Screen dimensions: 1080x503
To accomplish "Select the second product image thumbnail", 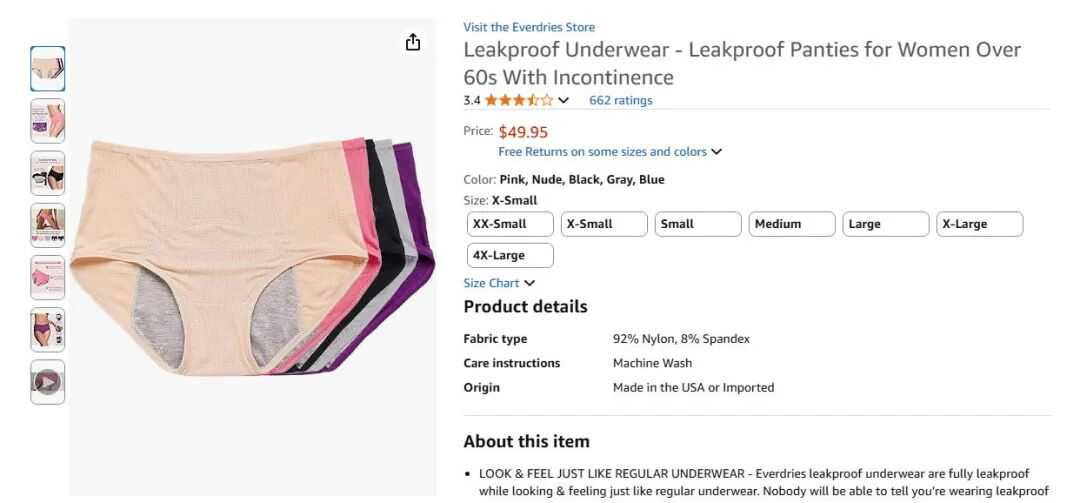I will pos(48,121).
